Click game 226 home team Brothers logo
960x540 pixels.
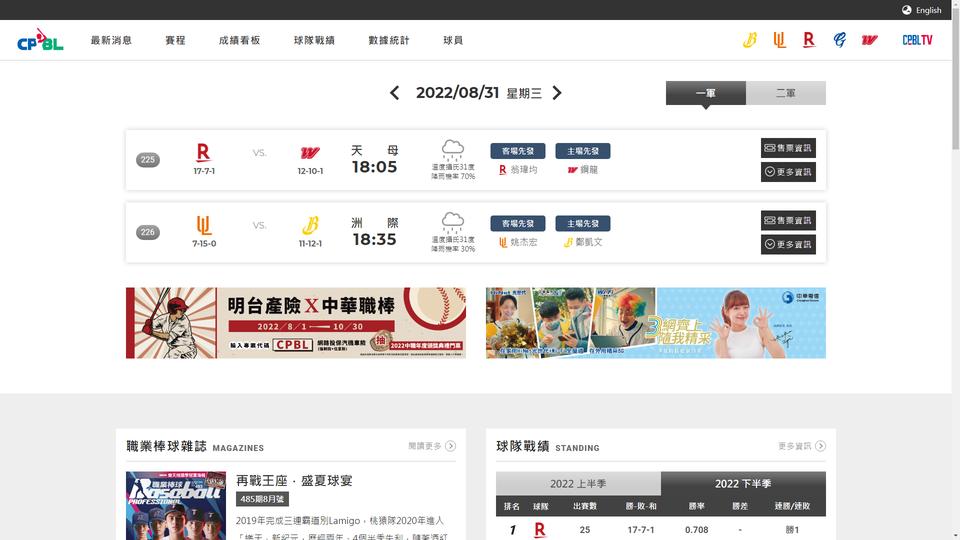[310, 225]
